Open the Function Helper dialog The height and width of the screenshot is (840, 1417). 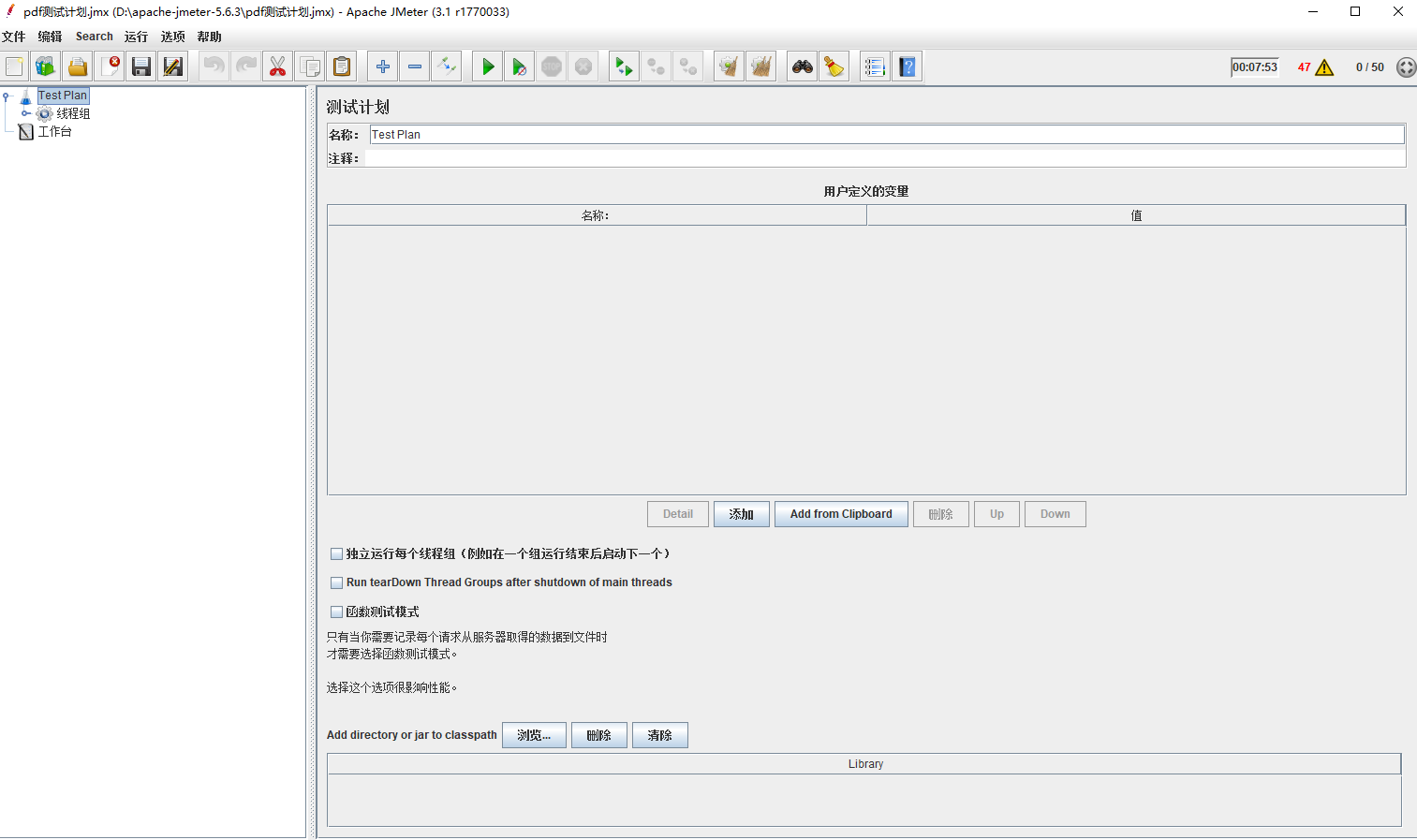click(875, 66)
